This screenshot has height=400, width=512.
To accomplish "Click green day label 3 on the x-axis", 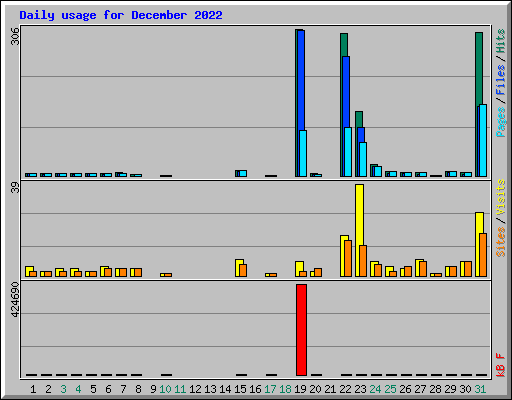I will (x=63, y=389).
